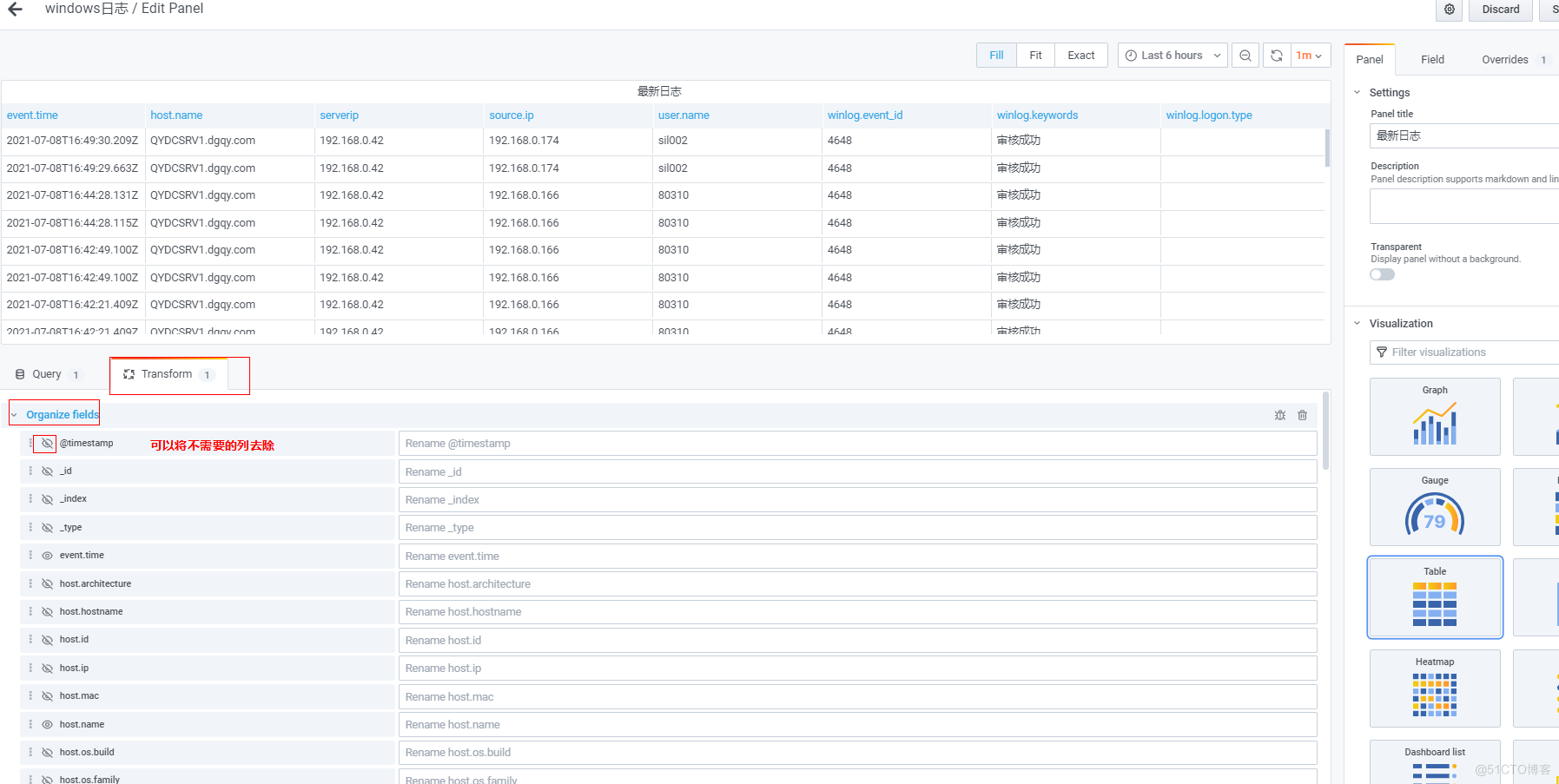This screenshot has width=1559, height=784.
Task: Sort table by event.time column
Action: [x=32, y=115]
